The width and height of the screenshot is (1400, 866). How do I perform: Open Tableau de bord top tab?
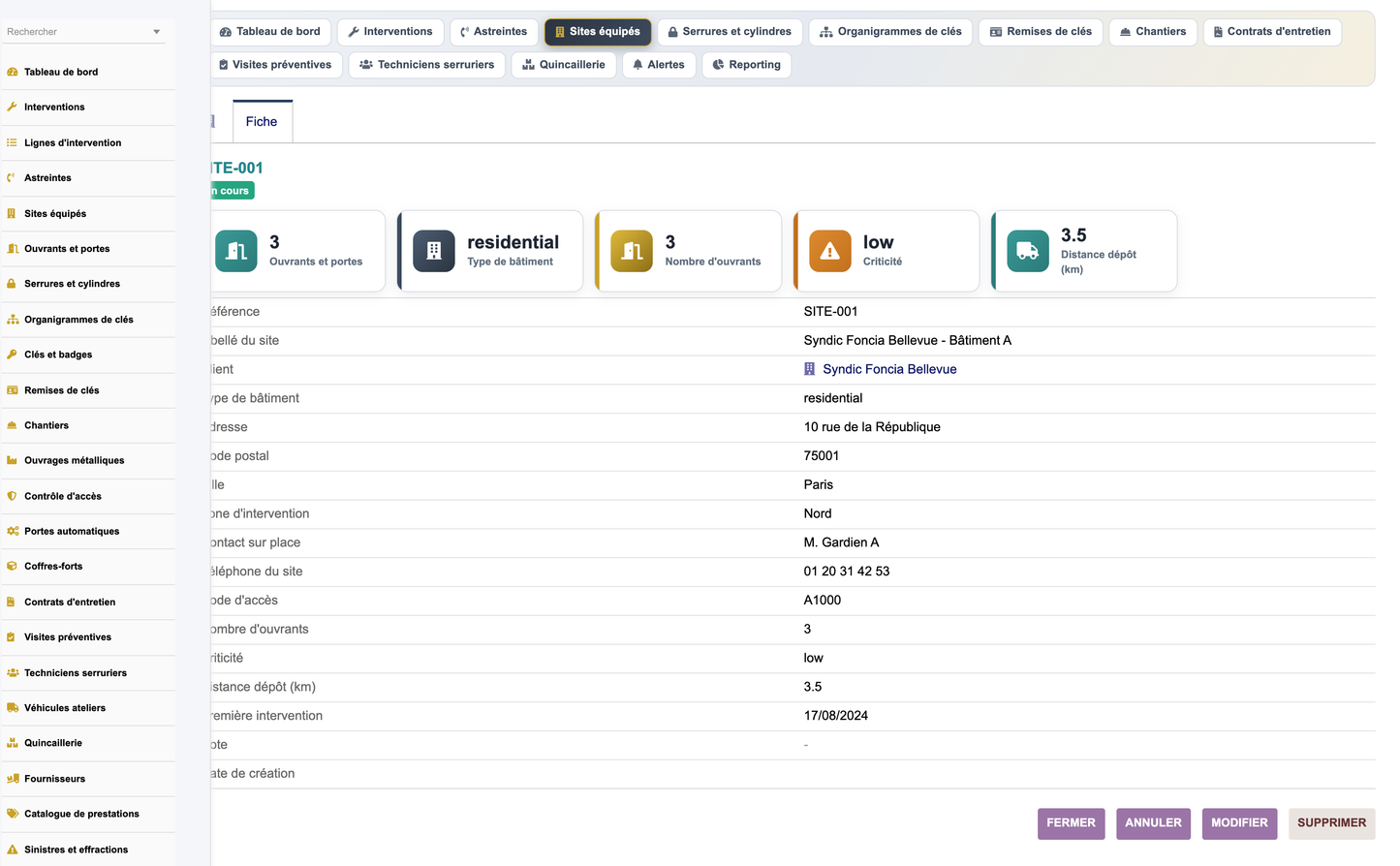pyautogui.click(x=270, y=32)
